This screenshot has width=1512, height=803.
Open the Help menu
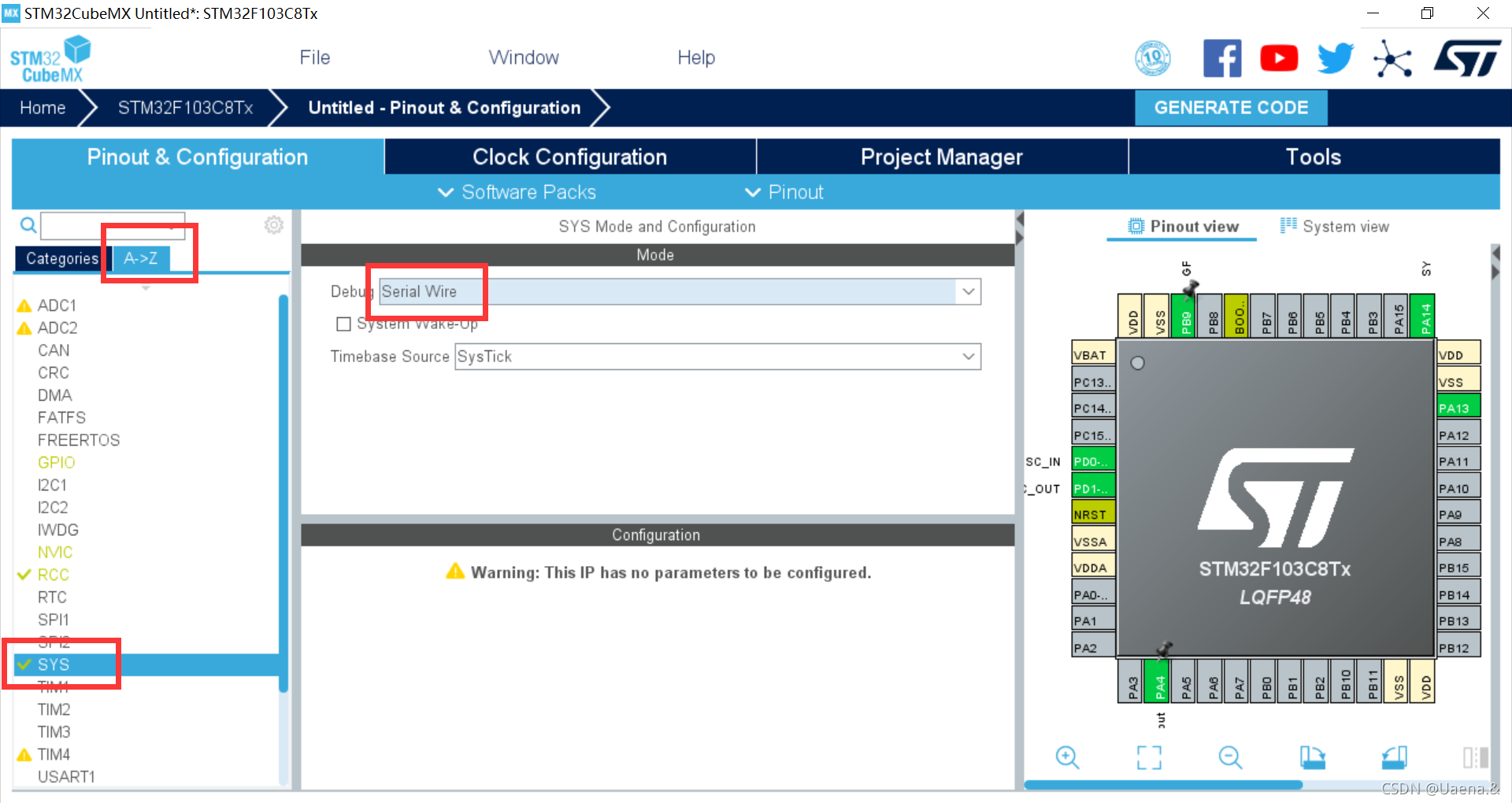pos(696,57)
